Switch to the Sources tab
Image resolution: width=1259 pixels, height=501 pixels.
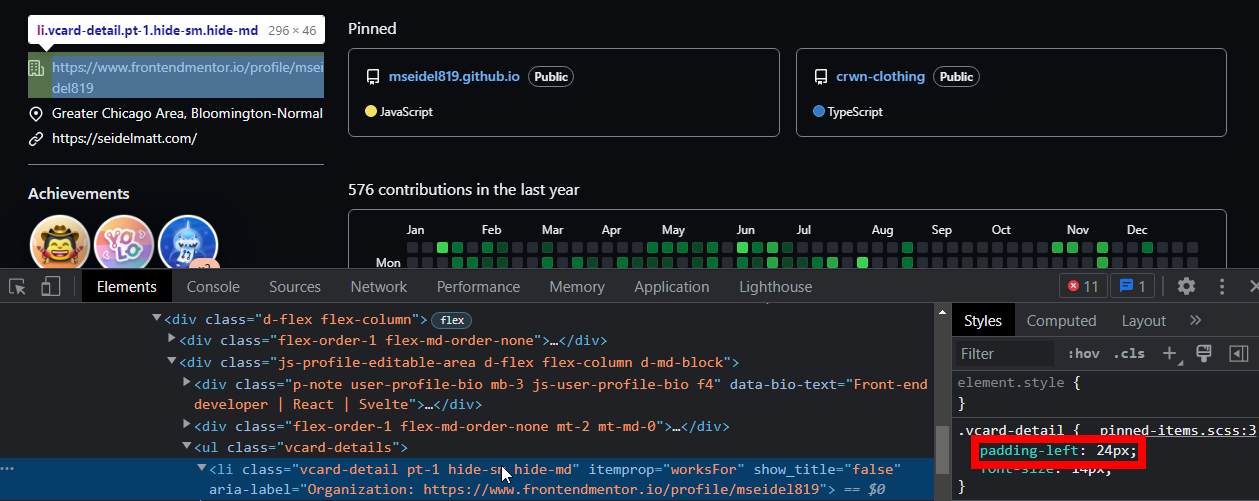295,286
